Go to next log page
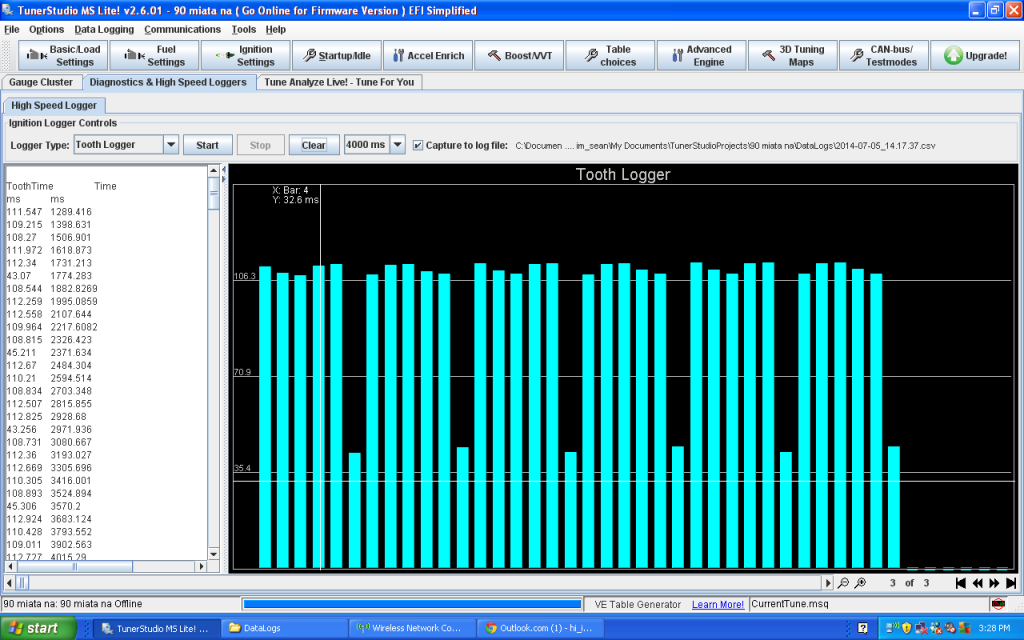This screenshot has width=1024, height=640. click(994, 583)
